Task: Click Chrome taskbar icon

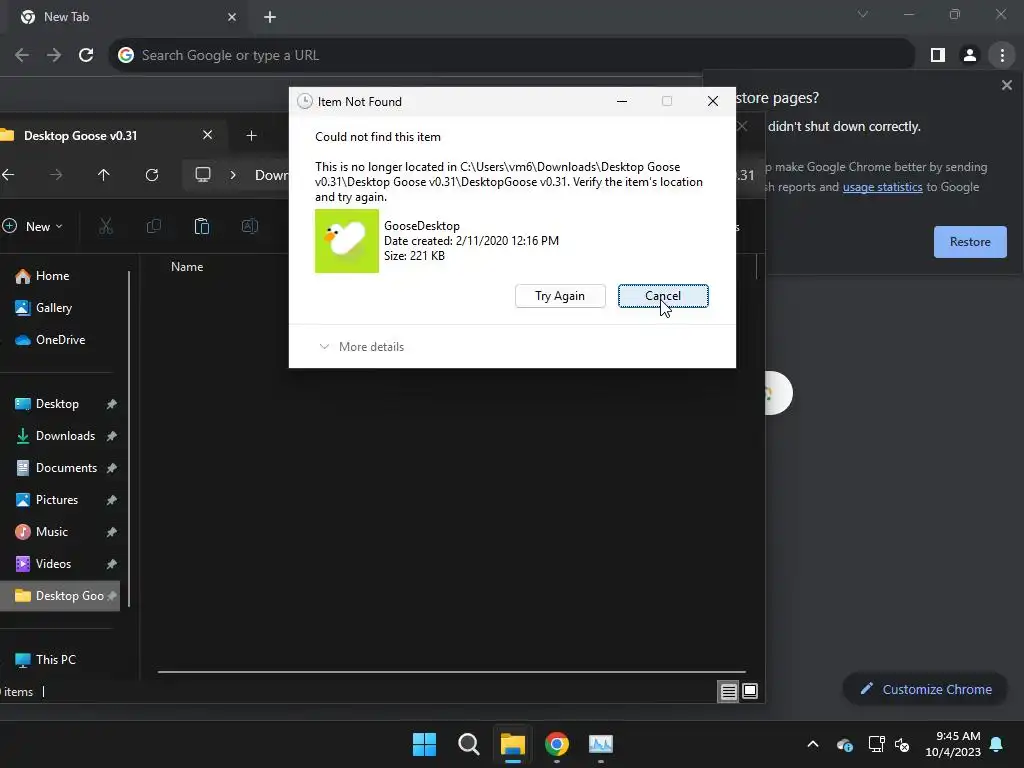Action: pos(556,744)
